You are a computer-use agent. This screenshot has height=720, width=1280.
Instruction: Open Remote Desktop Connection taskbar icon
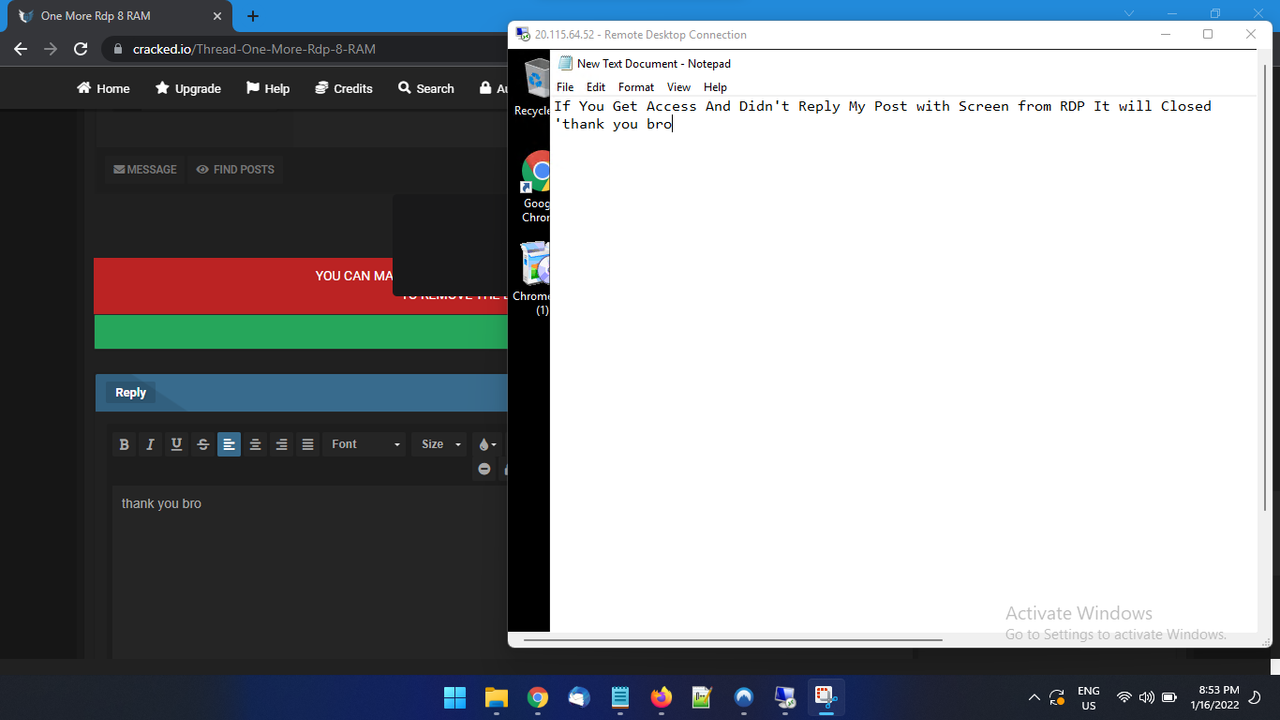[x=785, y=697]
